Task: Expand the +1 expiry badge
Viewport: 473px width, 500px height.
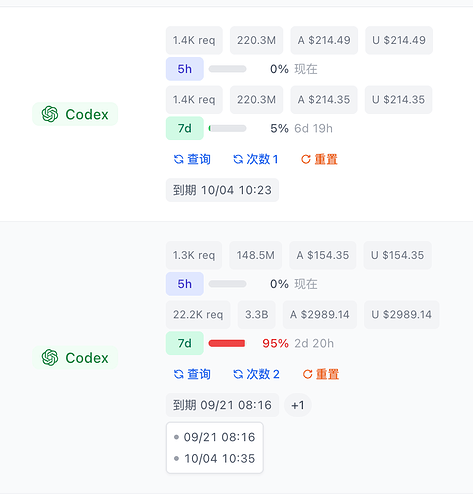Action: [298, 405]
